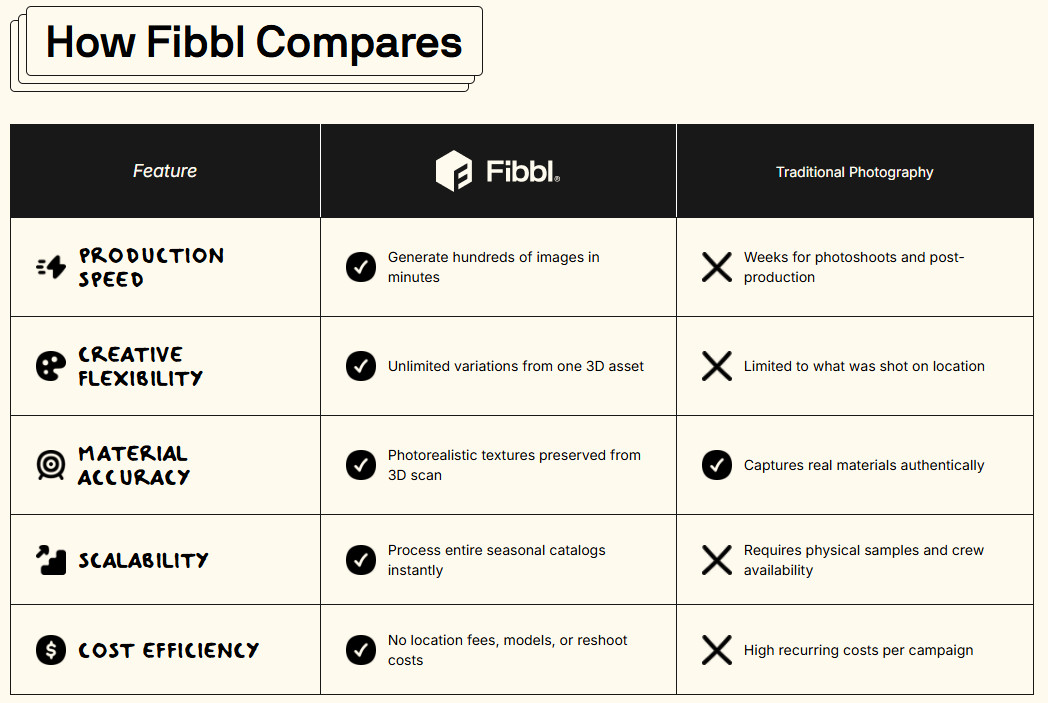The image size is (1048, 703).
Task: Click X mark next to High recurring costs
Action: point(717,650)
